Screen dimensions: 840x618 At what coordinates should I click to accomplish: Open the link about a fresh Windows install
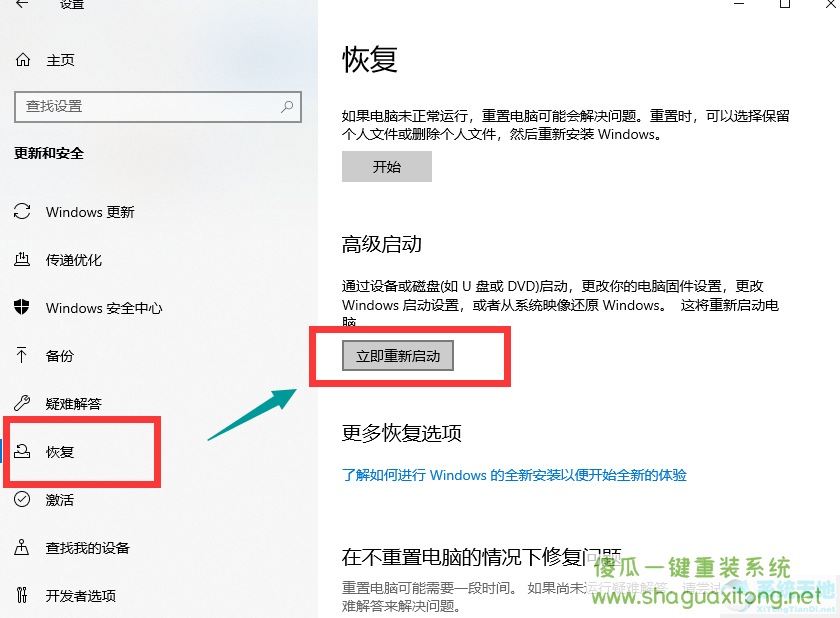click(x=514, y=475)
